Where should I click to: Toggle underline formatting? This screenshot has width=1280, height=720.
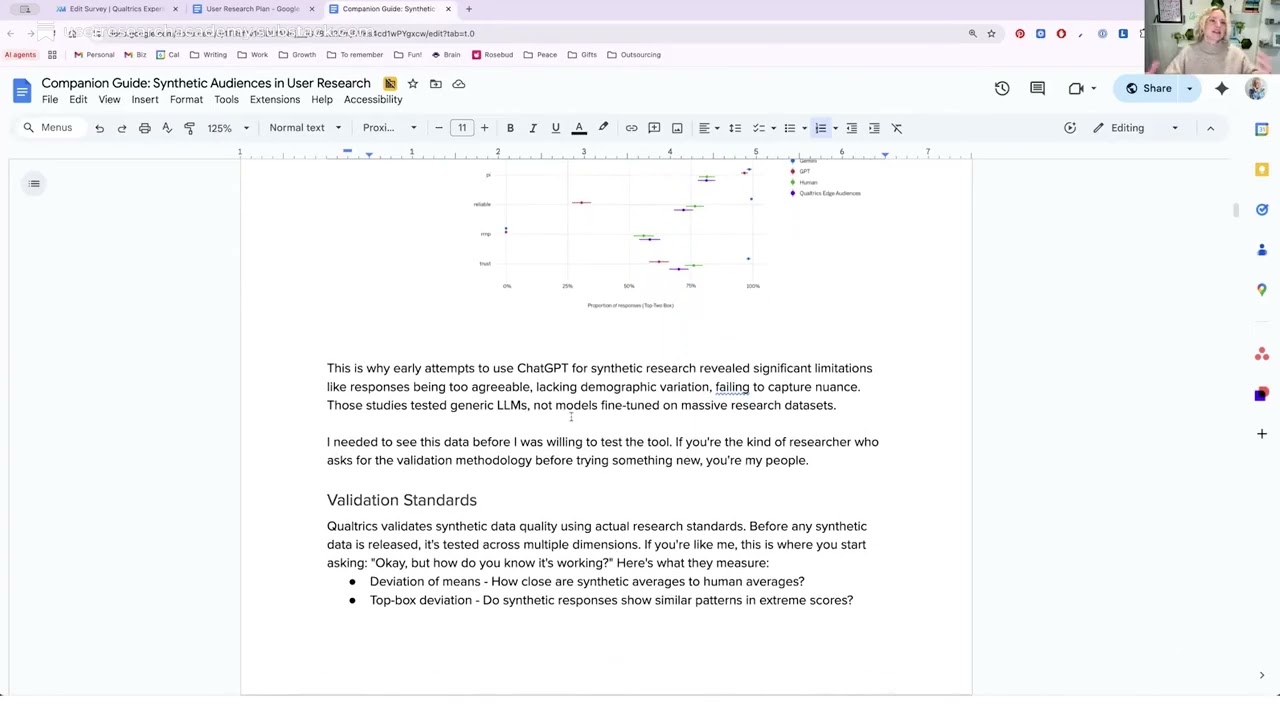[x=555, y=128]
